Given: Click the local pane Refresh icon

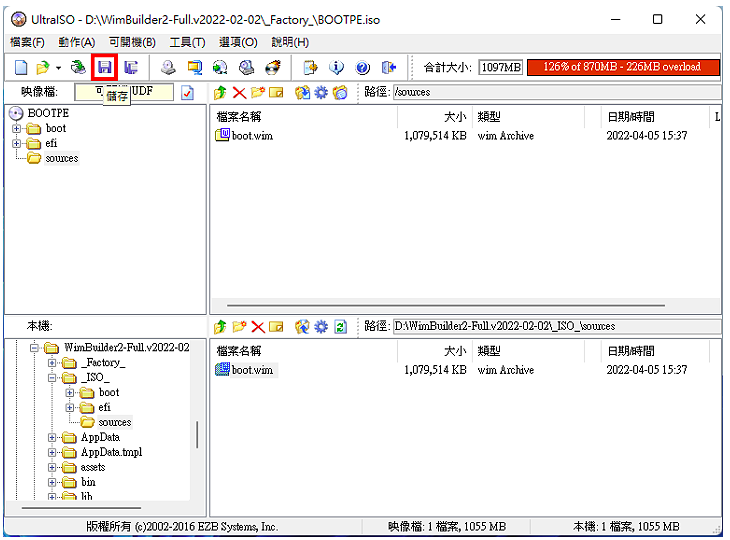Looking at the screenshot, I should tap(340, 327).
